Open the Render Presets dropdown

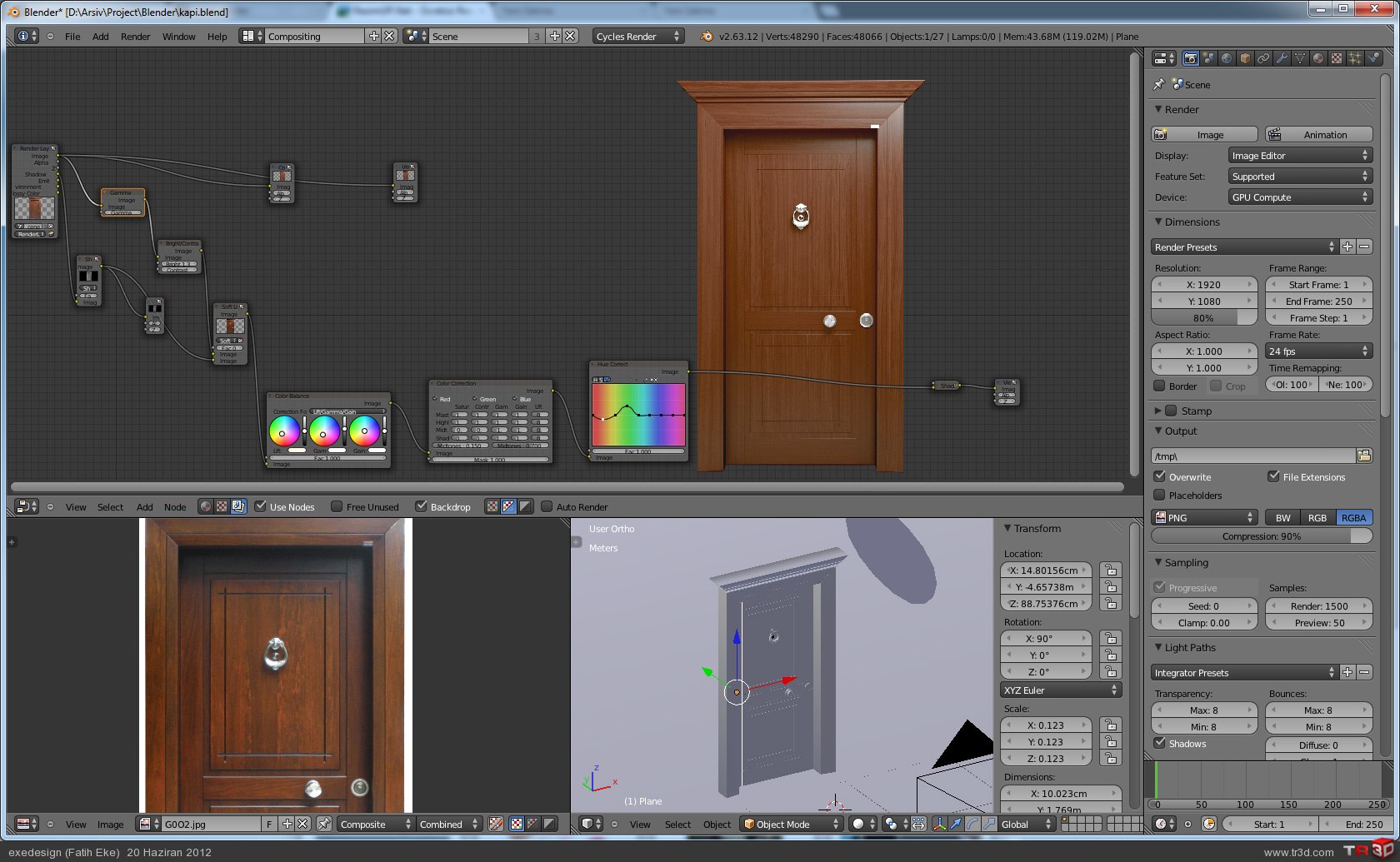coord(1244,247)
